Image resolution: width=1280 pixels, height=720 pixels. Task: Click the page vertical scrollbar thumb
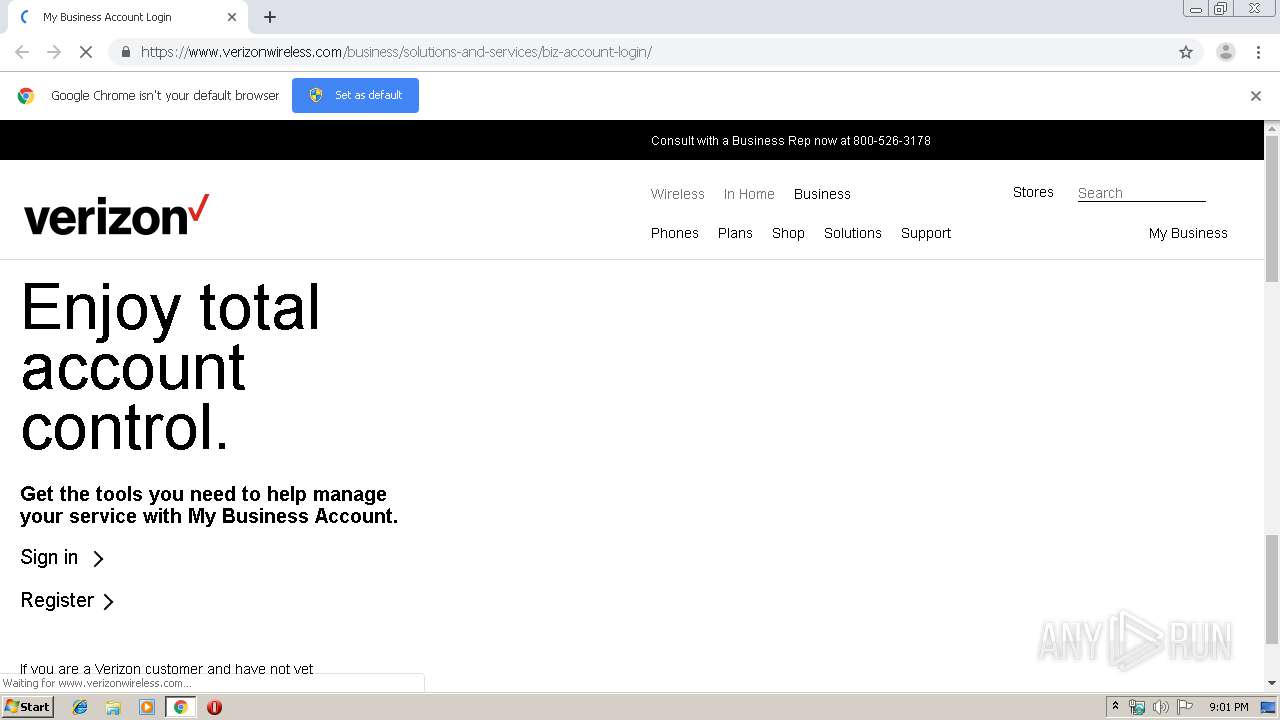(x=1272, y=208)
